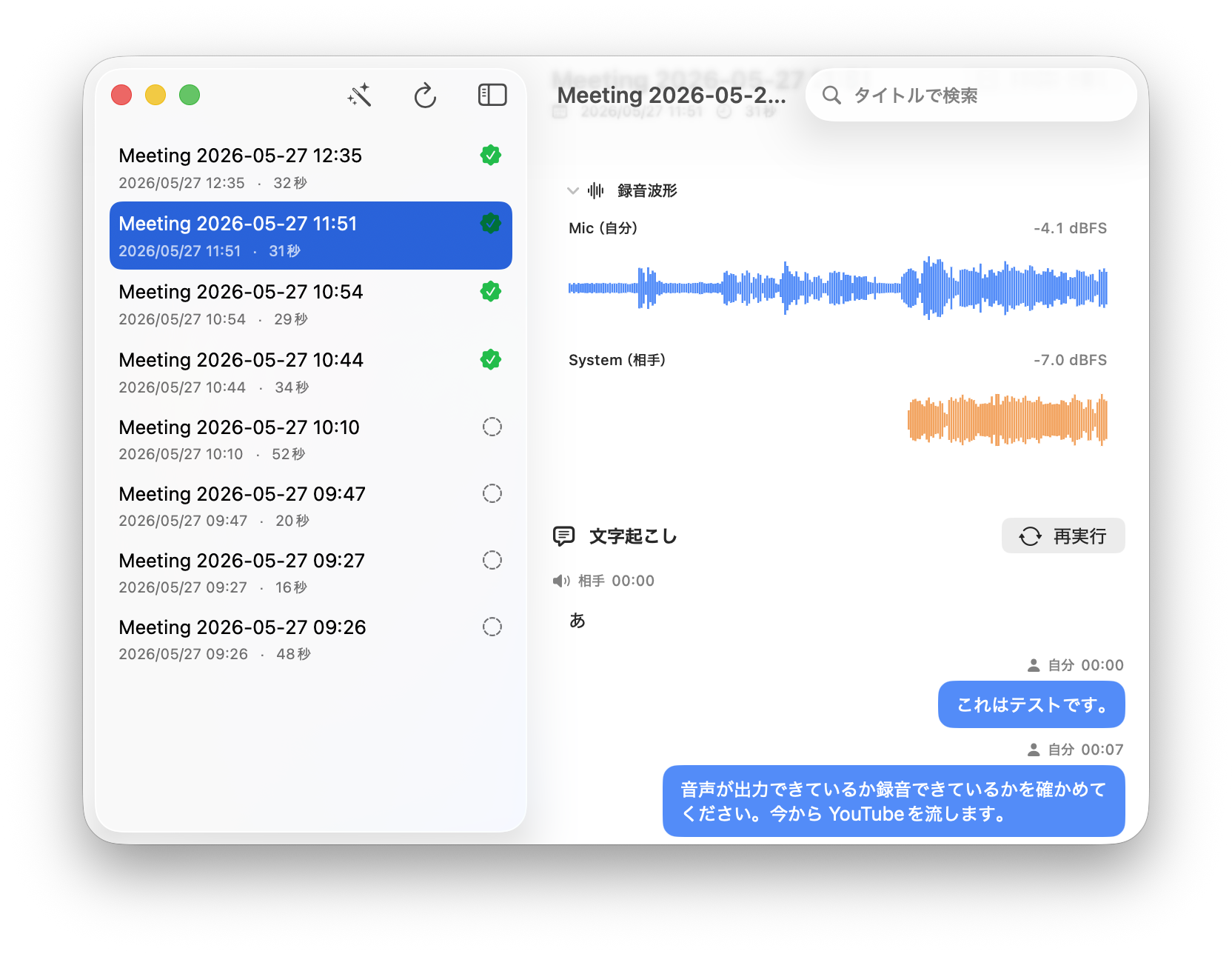The height and width of the screenshot is (954, 1232).
Task: Click the speaker icon next to 相手 00:00
Action: [561, 581]
